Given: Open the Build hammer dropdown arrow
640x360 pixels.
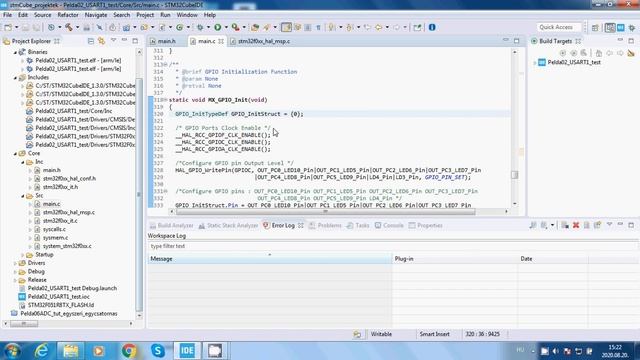Looking at the screenshot, I should (78, 27).
